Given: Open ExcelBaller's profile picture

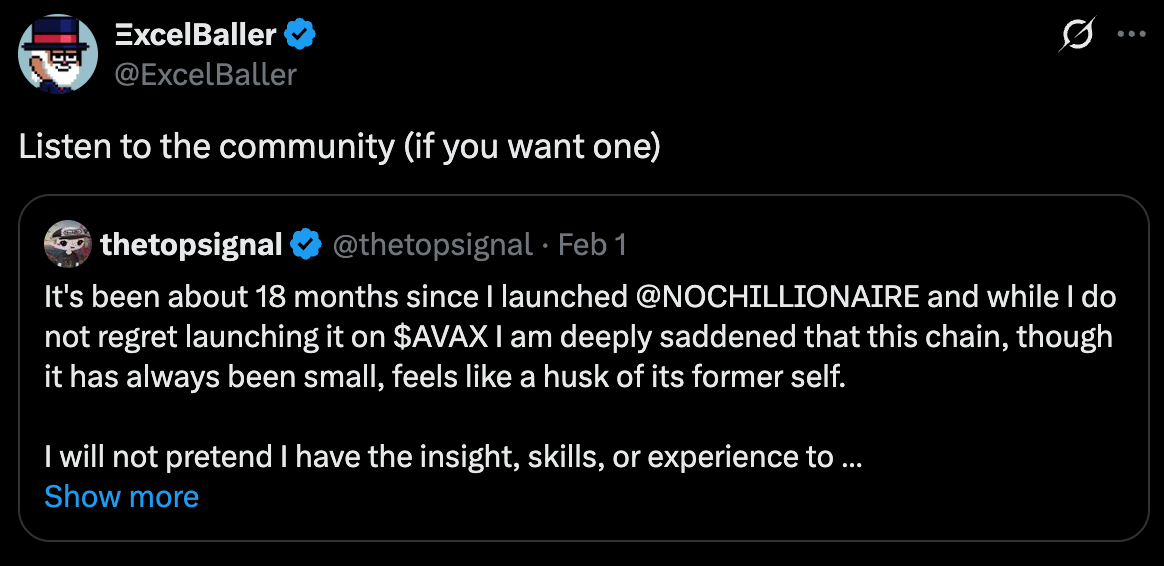Looking at the screenshot, I should coord(58,53).
